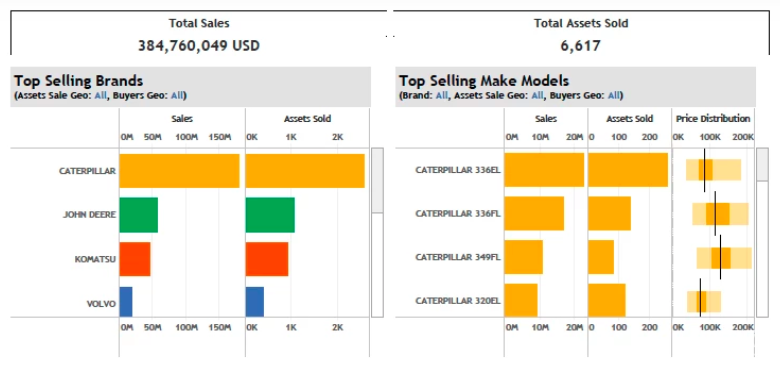Click the Brand 'All' filter link under Top Selling Make Models
780x371 pixels.
click(x=442, y=95)
